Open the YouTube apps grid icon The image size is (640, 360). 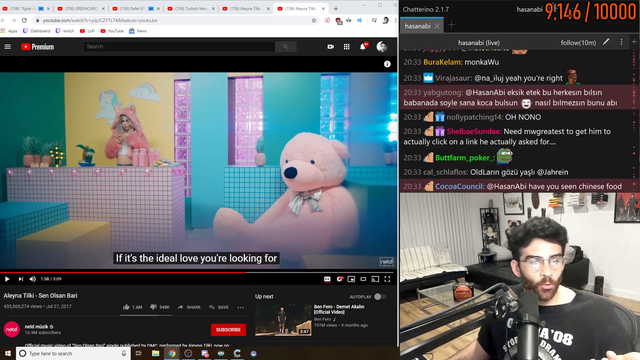click(x=347, y=47)
